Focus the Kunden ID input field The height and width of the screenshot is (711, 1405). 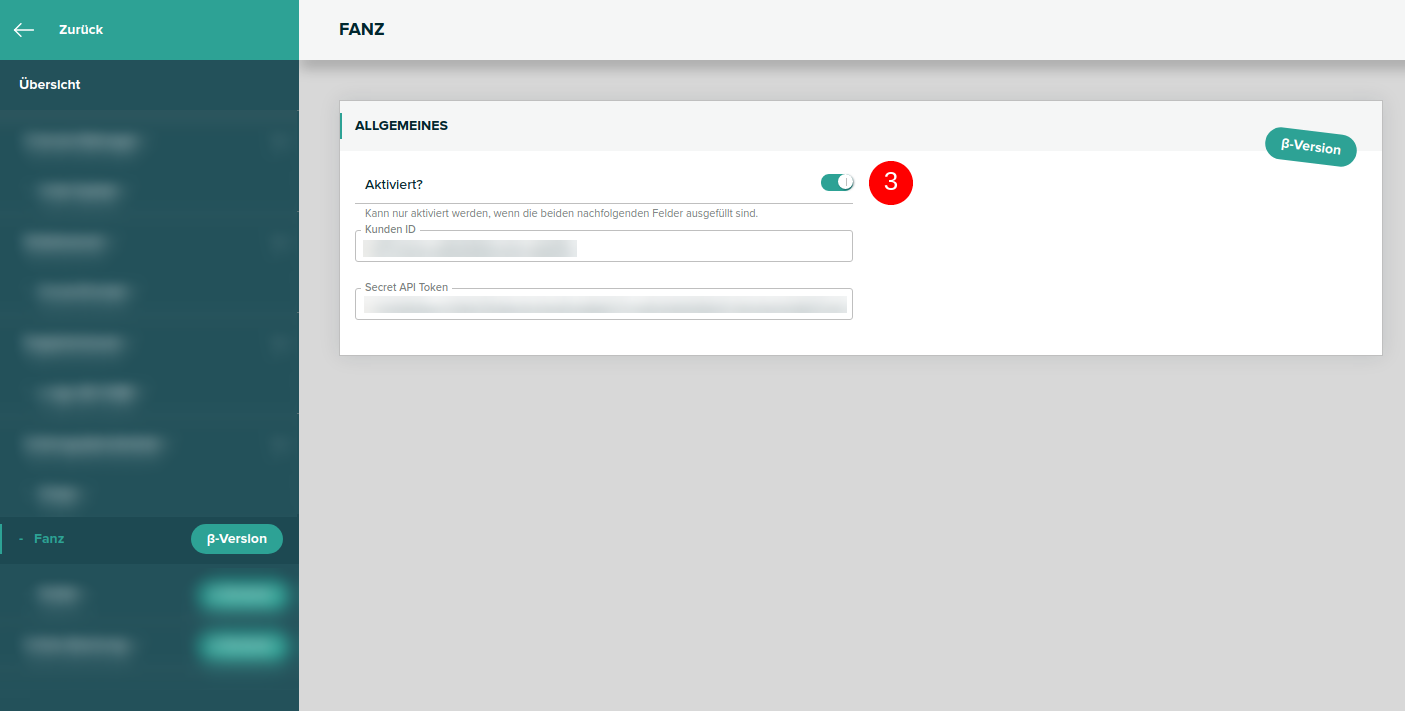(x=603, y=247)
